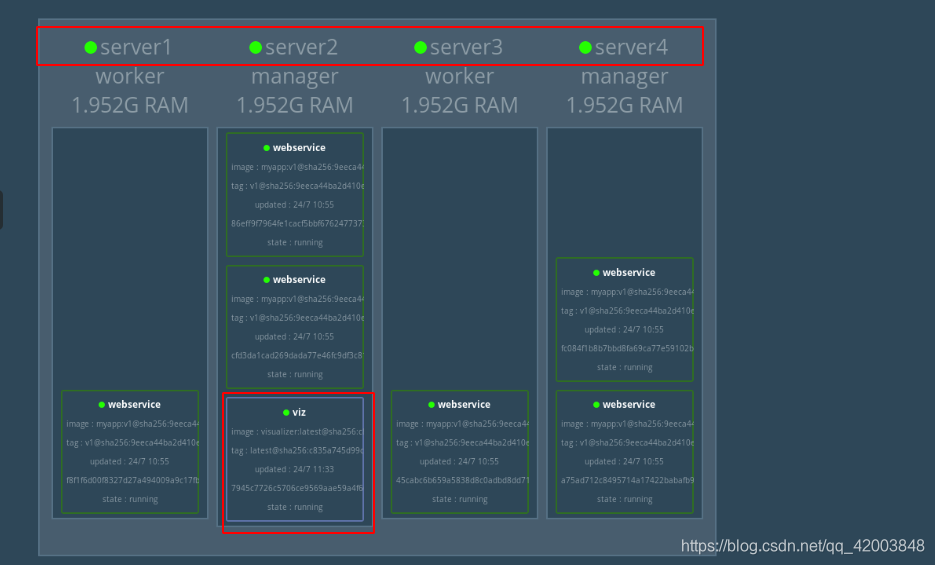Click myapp:v1 image line in container 86eff9f7964

click(x=297, y=167)
